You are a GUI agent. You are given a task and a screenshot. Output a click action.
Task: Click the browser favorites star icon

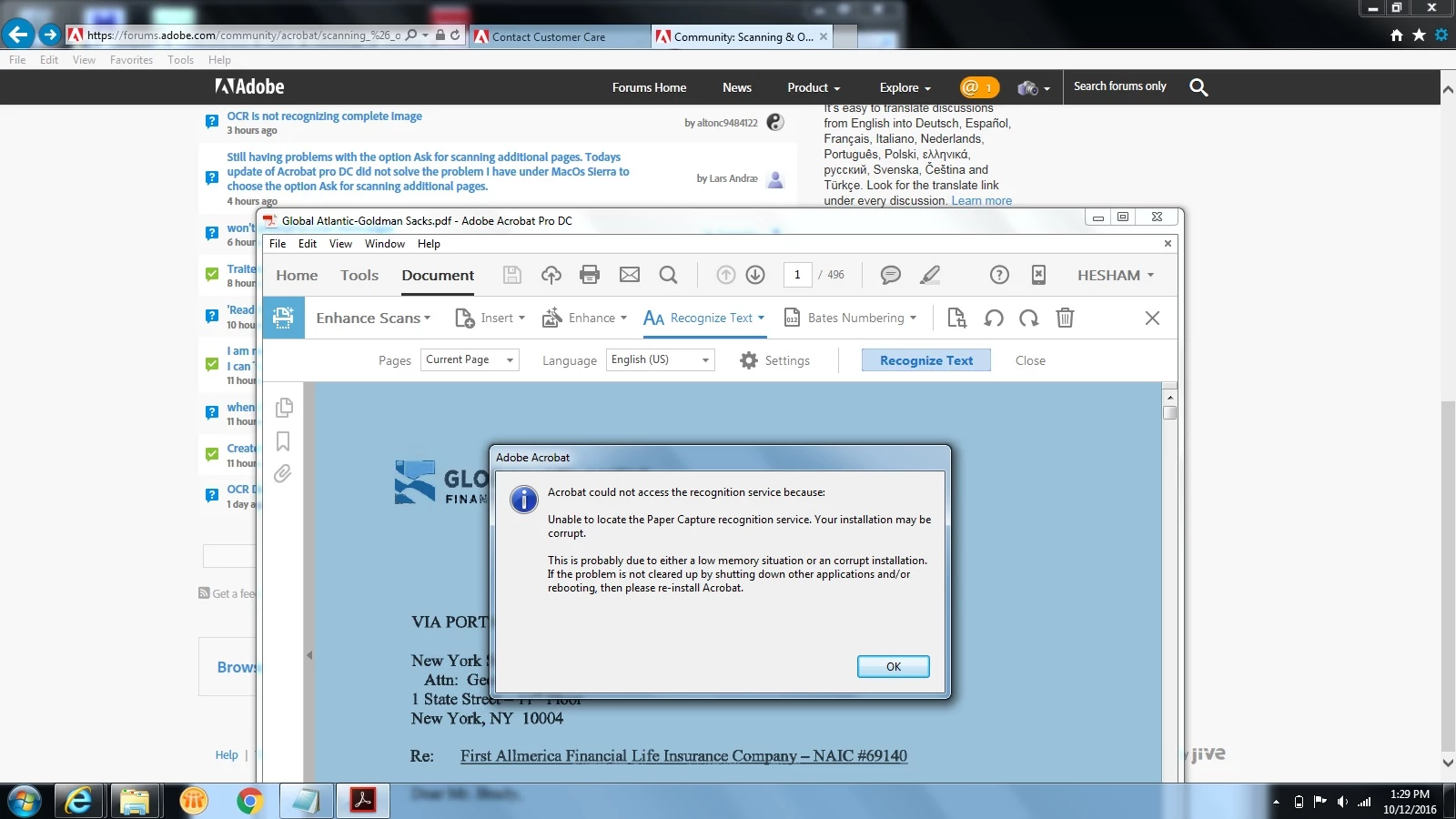pos(1419,35)
